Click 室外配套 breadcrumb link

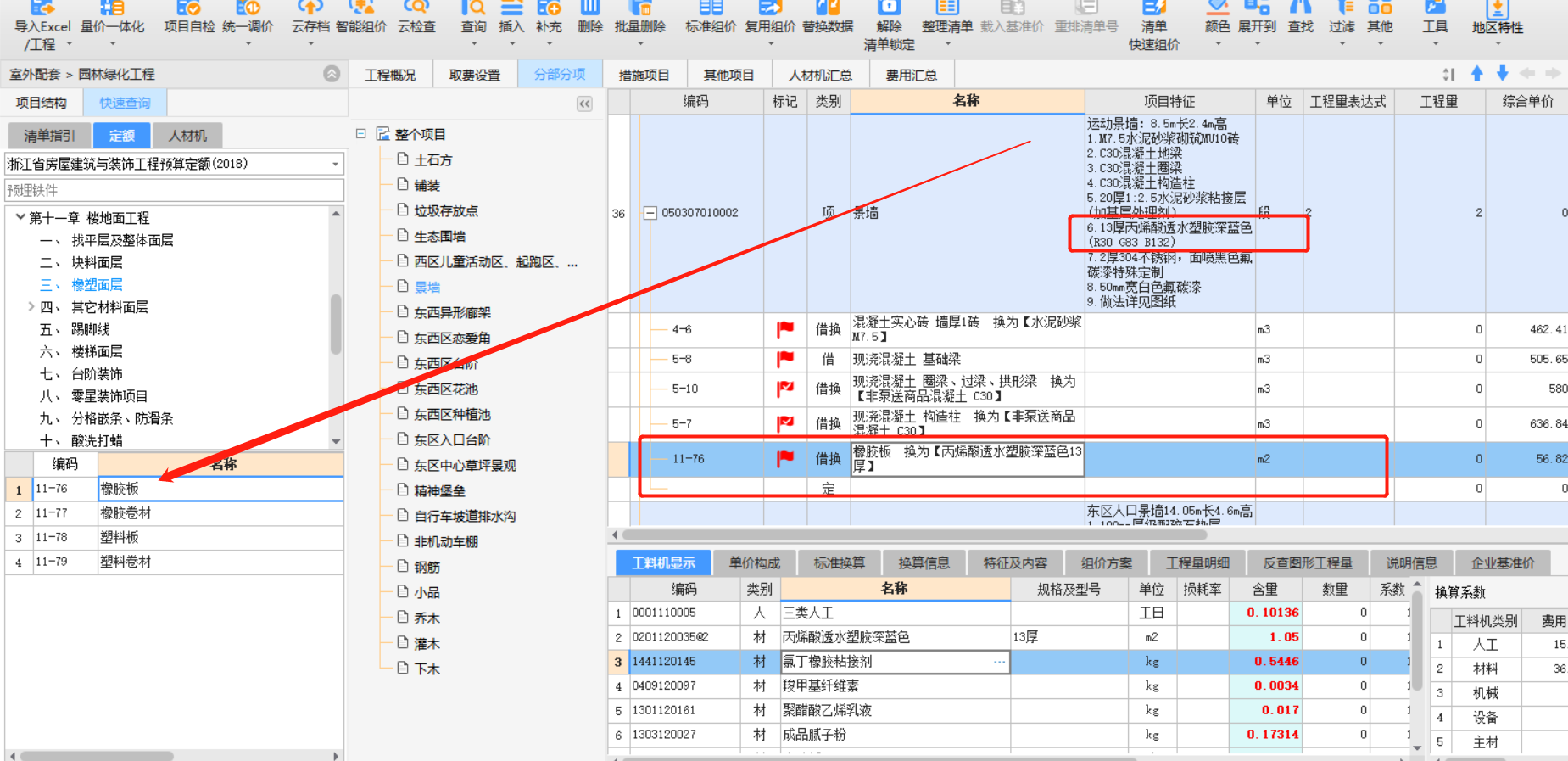coord(35,75)
